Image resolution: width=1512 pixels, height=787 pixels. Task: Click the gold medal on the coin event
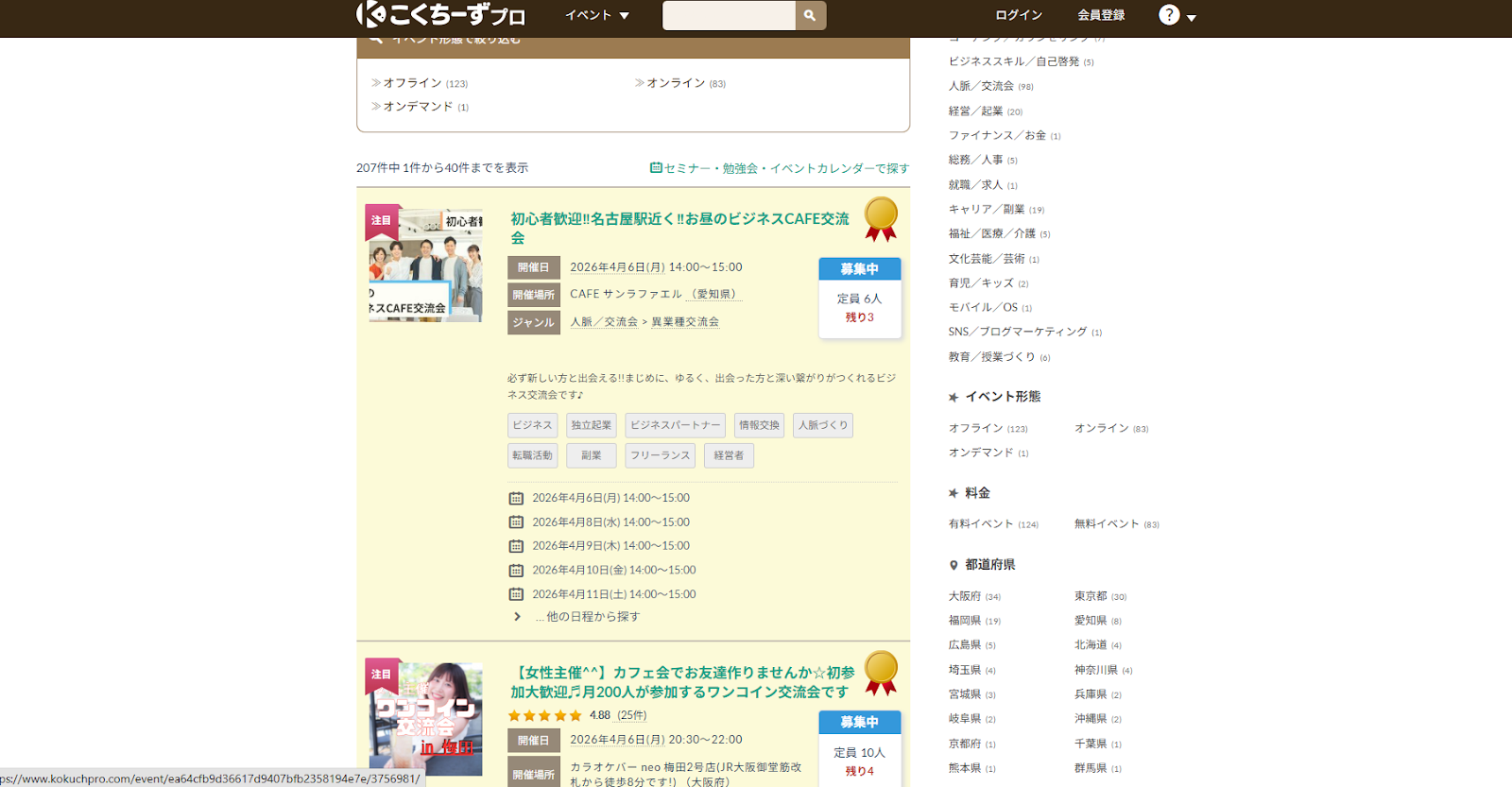tap(881, 673)
